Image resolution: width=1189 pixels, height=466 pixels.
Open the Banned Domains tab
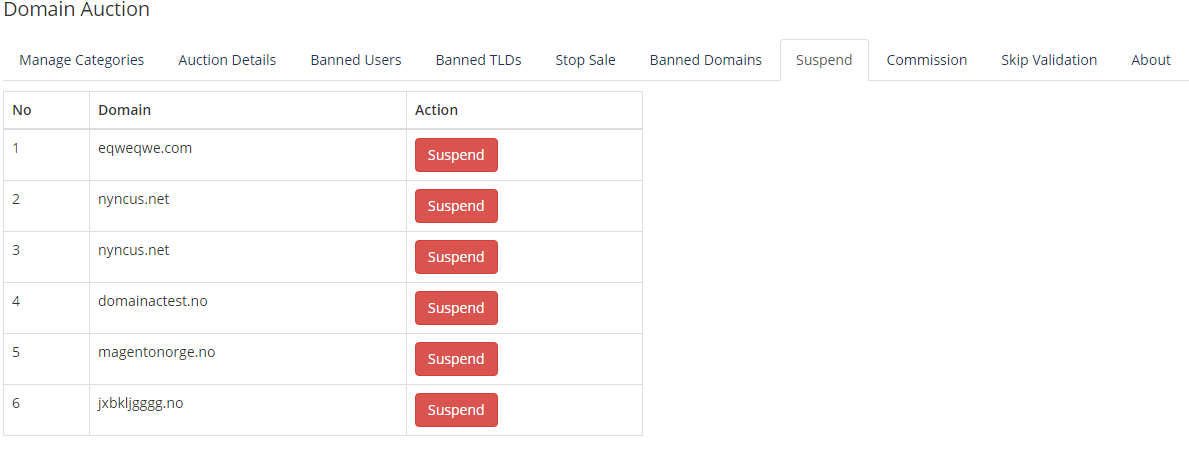pyautogui.click(x=706, y=60)
